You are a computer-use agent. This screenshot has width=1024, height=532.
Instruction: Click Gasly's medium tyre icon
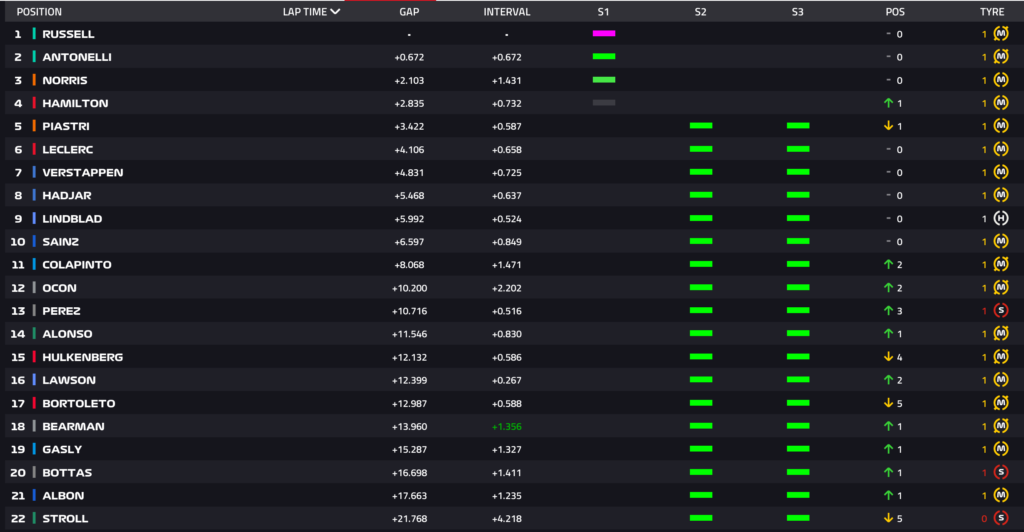[x=1001, y=449]
